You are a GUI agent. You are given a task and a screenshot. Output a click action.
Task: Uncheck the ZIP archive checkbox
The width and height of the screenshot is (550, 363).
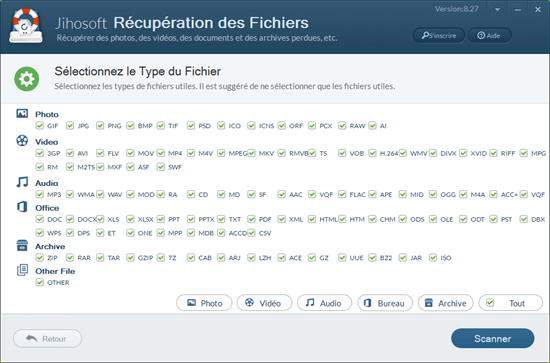40,258
